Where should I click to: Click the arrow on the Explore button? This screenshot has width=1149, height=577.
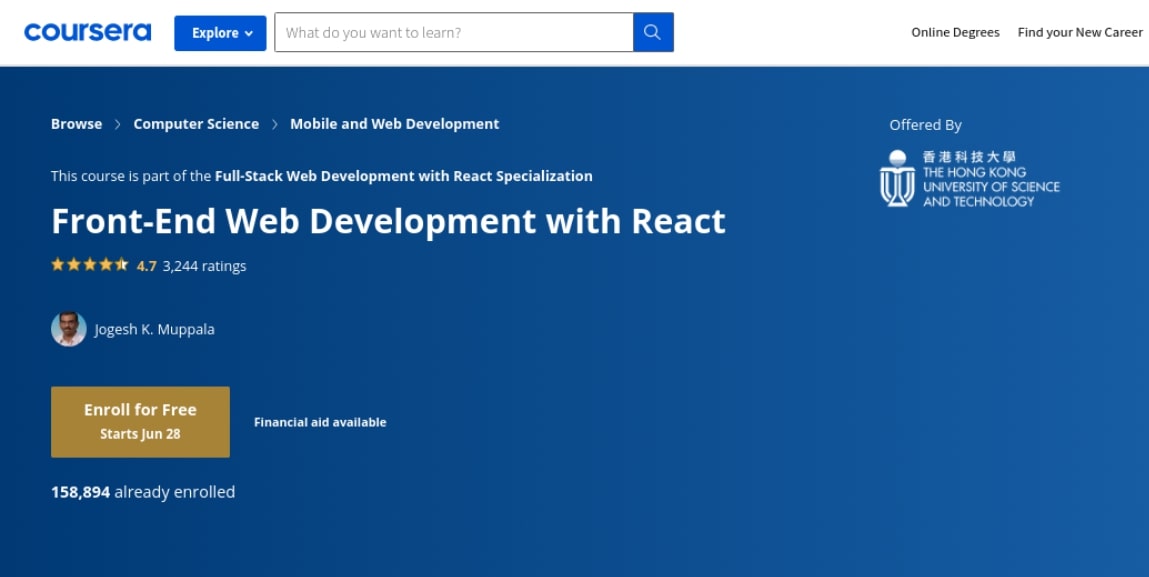[248, 33]
